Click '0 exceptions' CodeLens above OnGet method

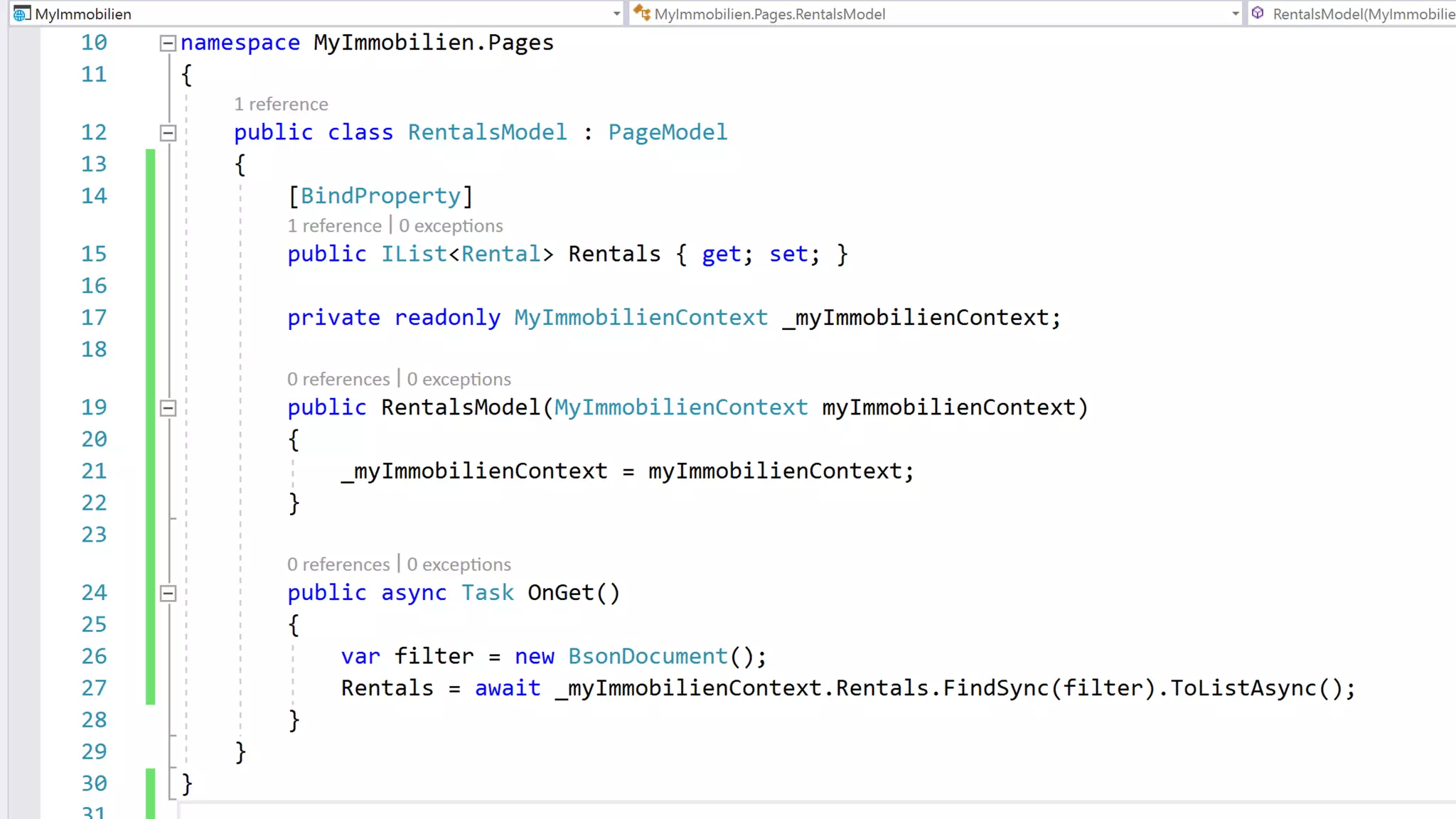tap(459, 564)
